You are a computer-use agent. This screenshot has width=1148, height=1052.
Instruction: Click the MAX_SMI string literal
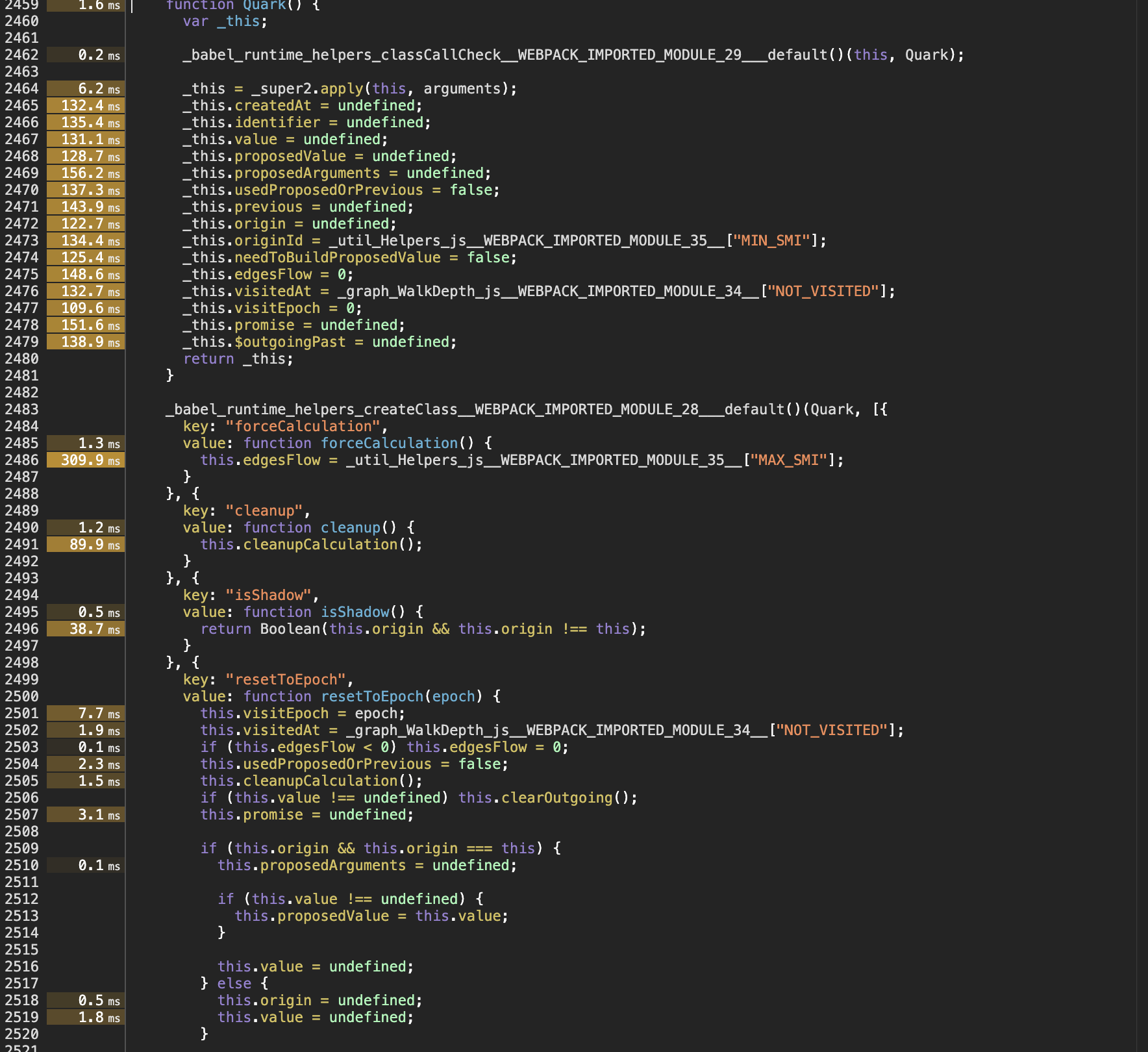coord(788,460)
